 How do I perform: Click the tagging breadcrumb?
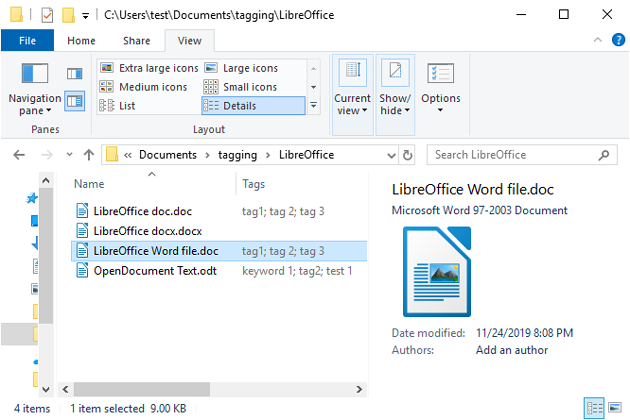(x=237, y=155)
